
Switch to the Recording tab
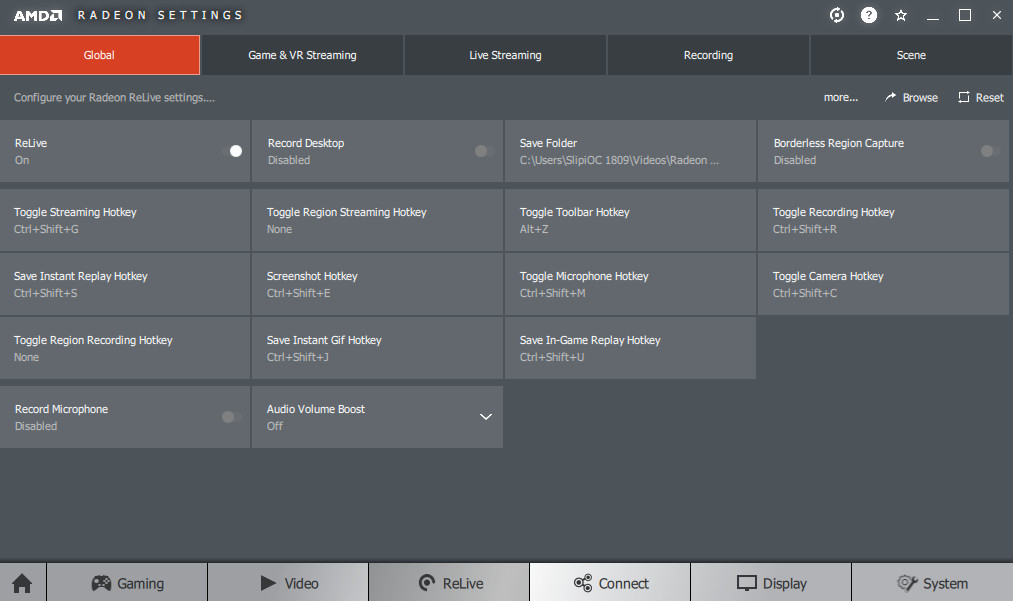(x=708, y=55)
